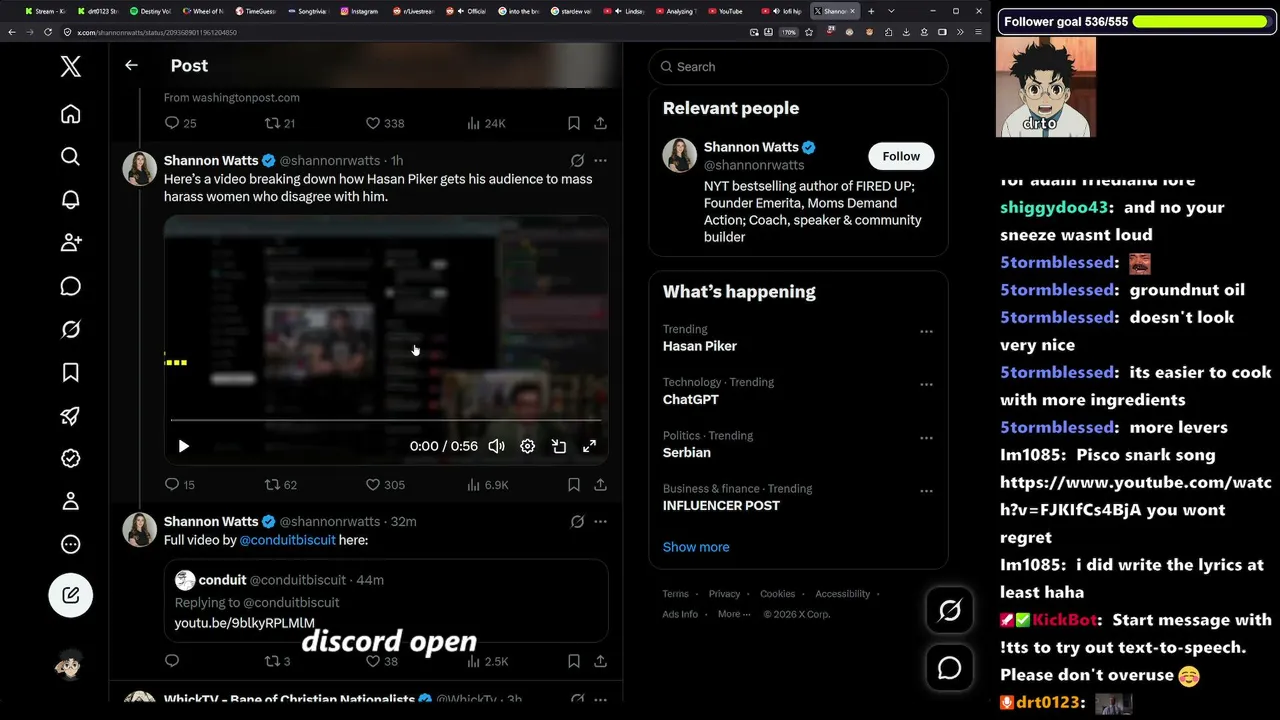Switch to the Instagram browser tab
The width and height of the screenshot is (1280, 720).
(360, 11)
